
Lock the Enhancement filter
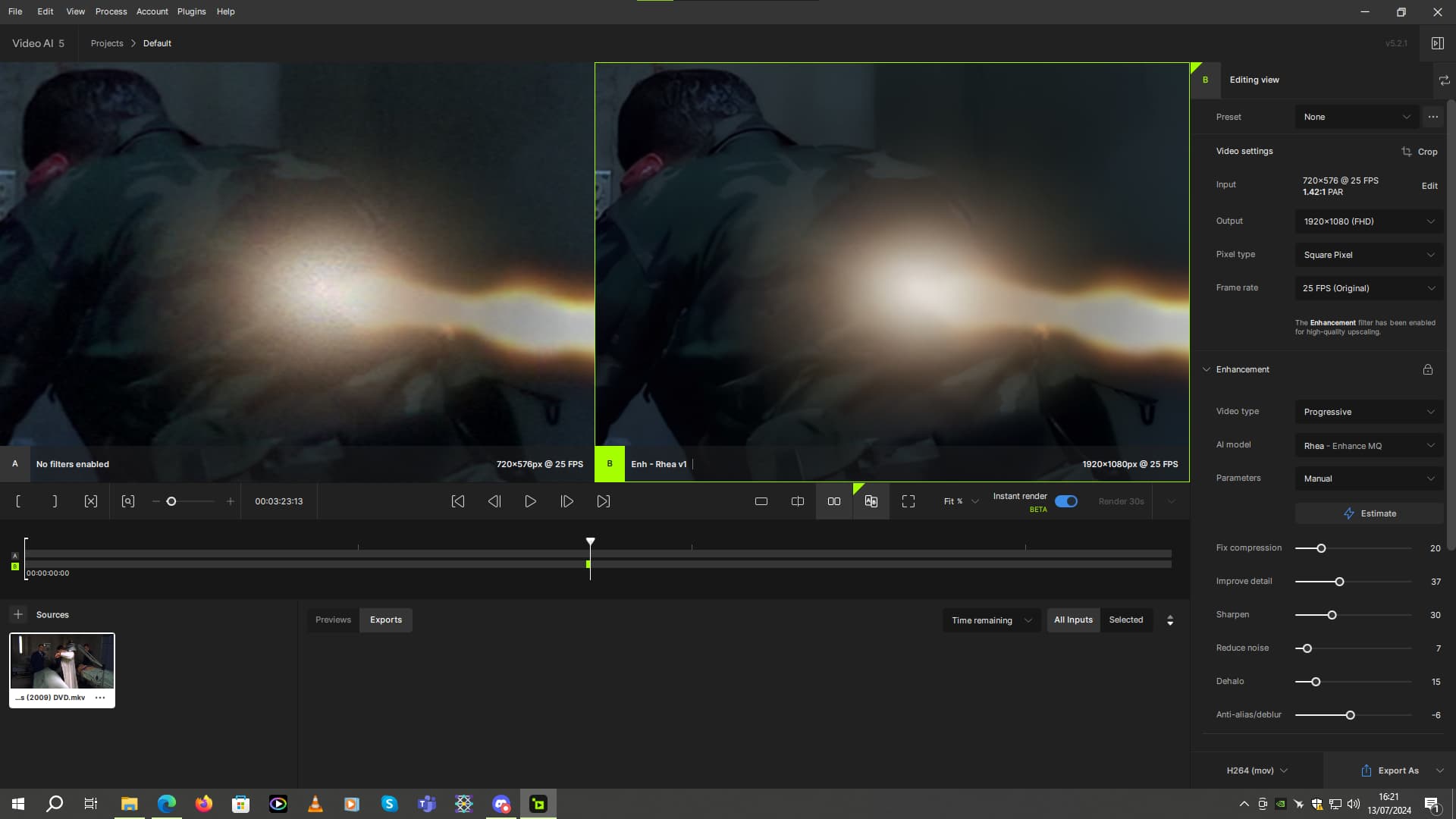(x=1428, y=369)
